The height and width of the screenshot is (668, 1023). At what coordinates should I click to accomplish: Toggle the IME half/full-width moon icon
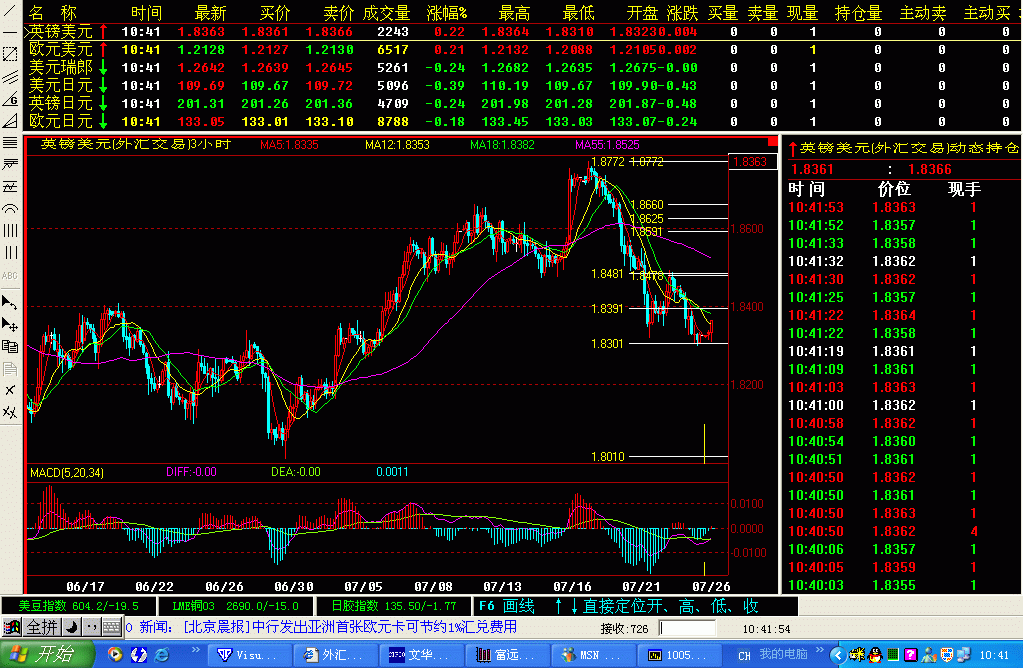point(71,628)
